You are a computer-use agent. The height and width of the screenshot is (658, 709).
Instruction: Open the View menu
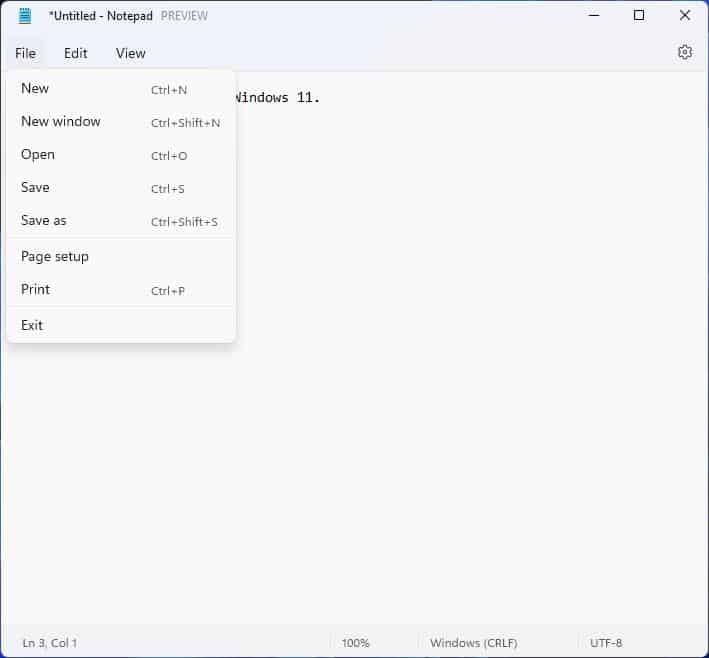(x=131, y=53)
